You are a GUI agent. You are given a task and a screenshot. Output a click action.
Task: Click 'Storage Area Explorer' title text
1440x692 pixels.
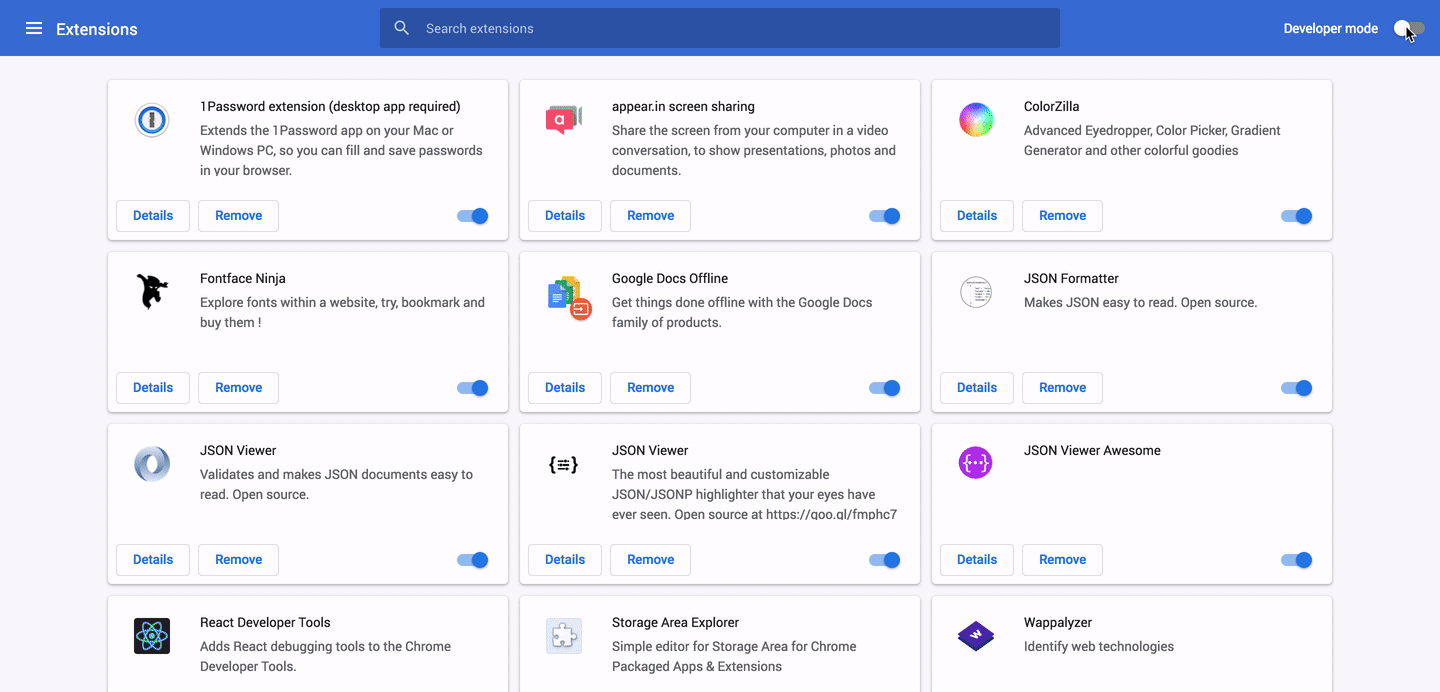tap(675, 622)
